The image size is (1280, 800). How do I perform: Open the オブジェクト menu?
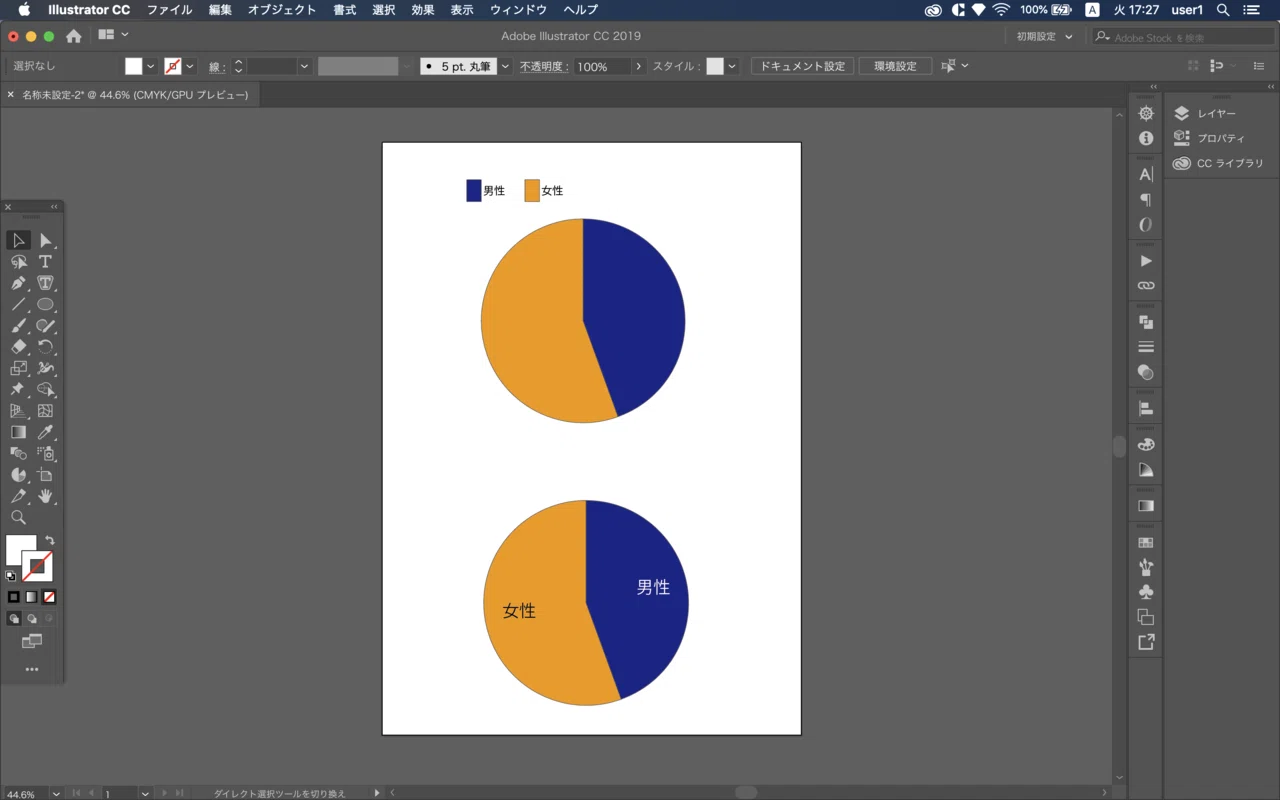(x=282, y=10)
